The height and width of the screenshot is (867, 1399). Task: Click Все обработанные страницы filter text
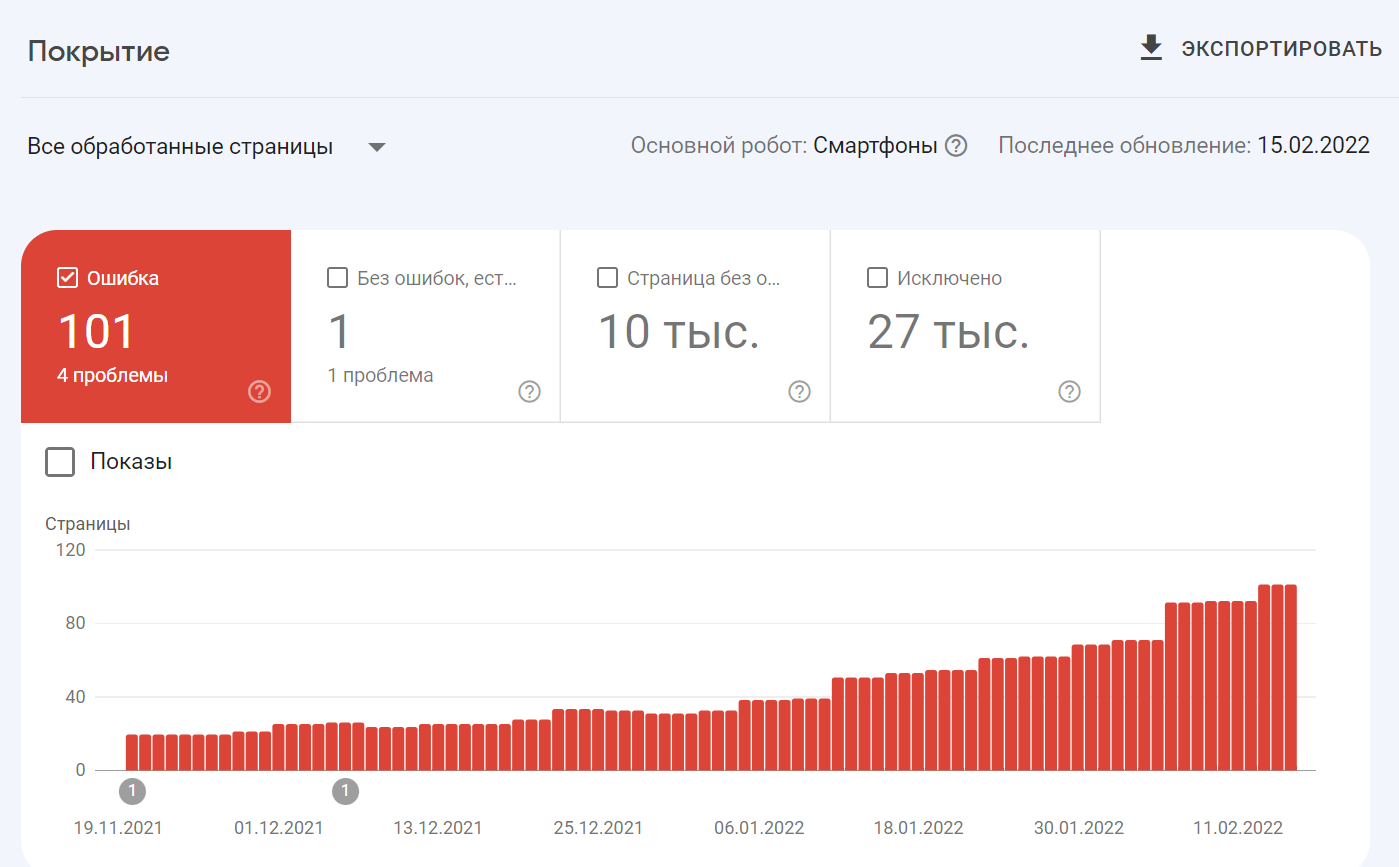click(x=180, y=147)
